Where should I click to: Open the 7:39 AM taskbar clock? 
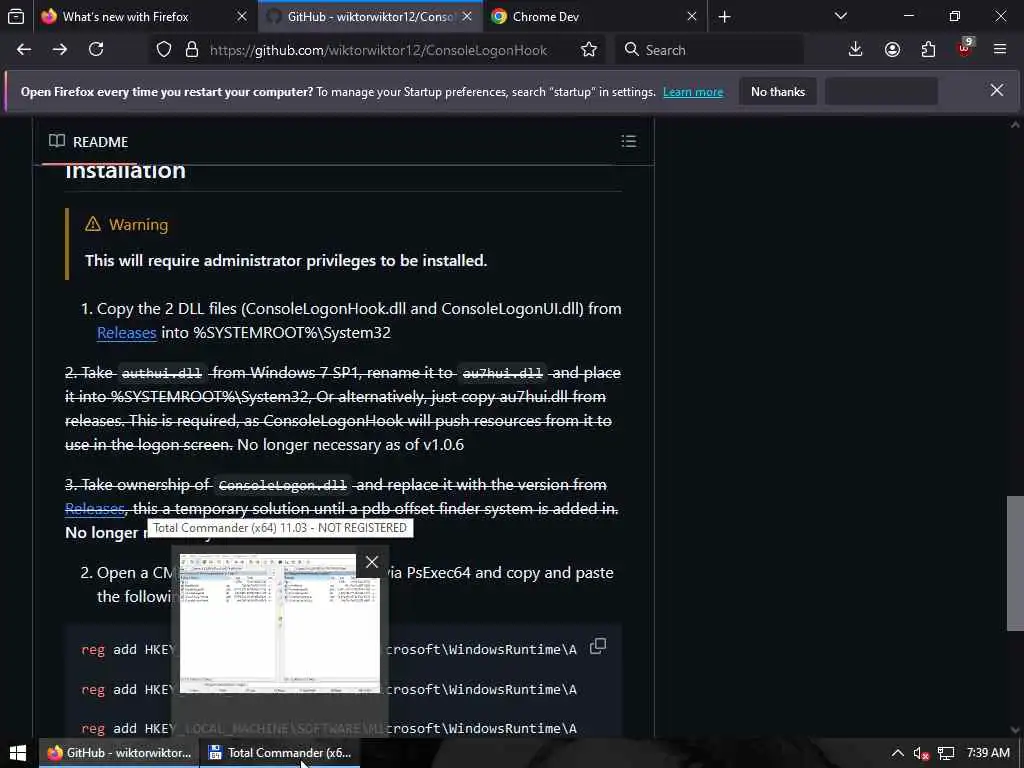pyautogui.click(x=988, y=753)
